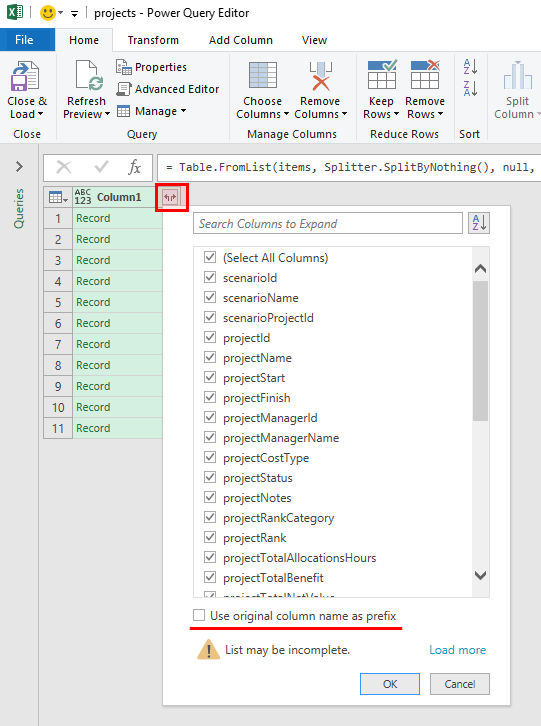The height and width of the screenshot is (726, 541).
Task: Open the Quick Access Toolbar customize dropdown
Action: click(74, 13)
